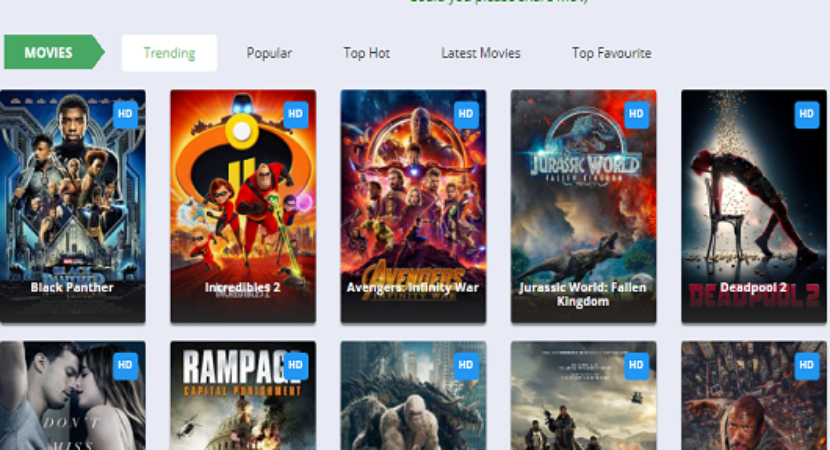Viewport: 830px width, 450px height.
Task: Open the Top Favourite tab
Action: [x=611, y=53]
